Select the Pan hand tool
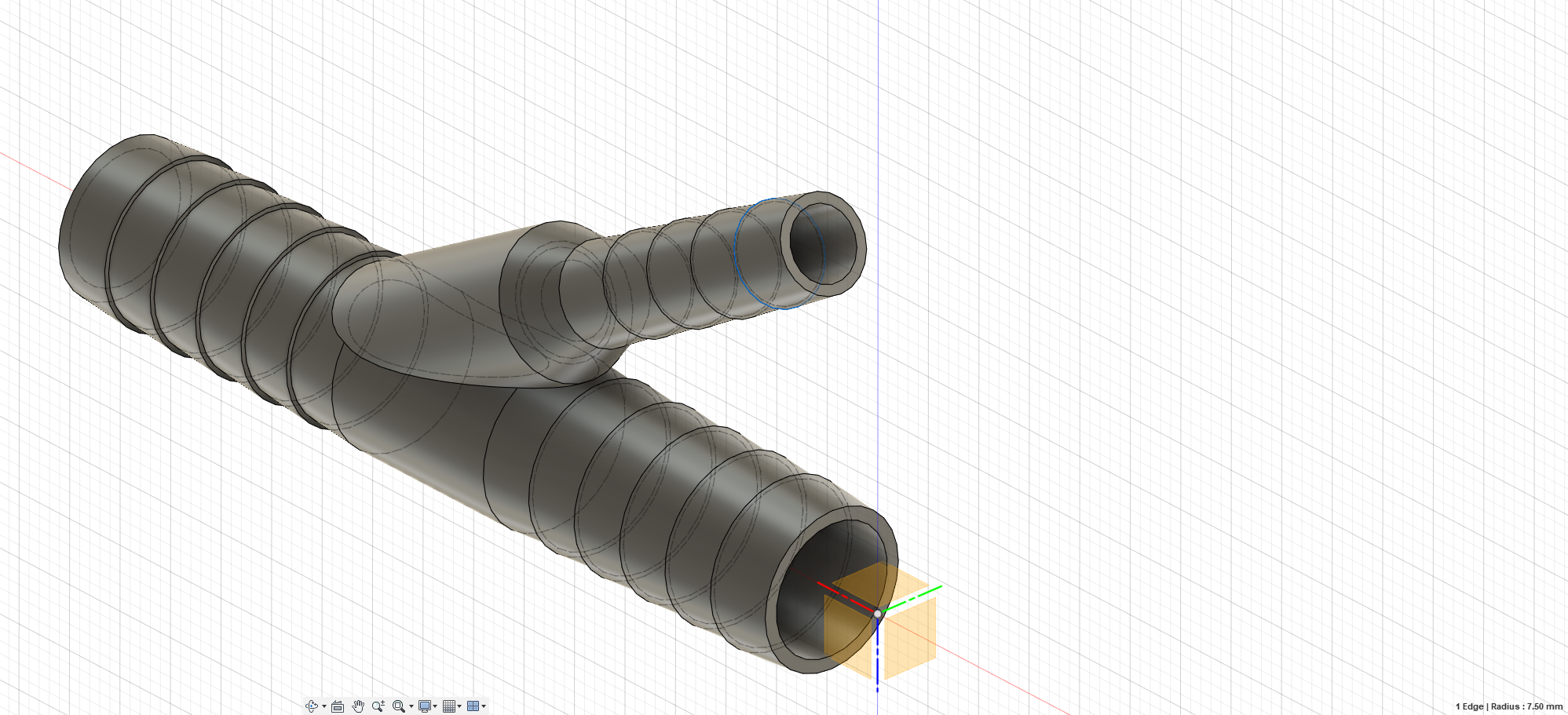Screen dimensions: 1568x715 [358, 706]
